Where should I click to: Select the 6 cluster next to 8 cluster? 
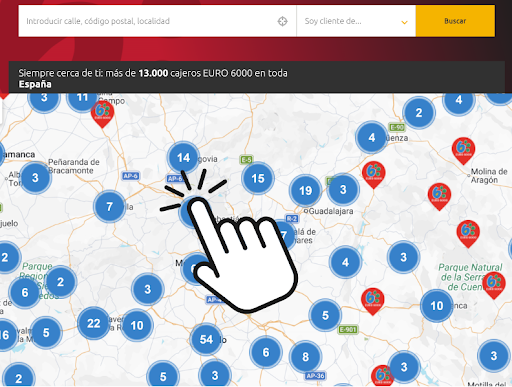tap(266, 352)
